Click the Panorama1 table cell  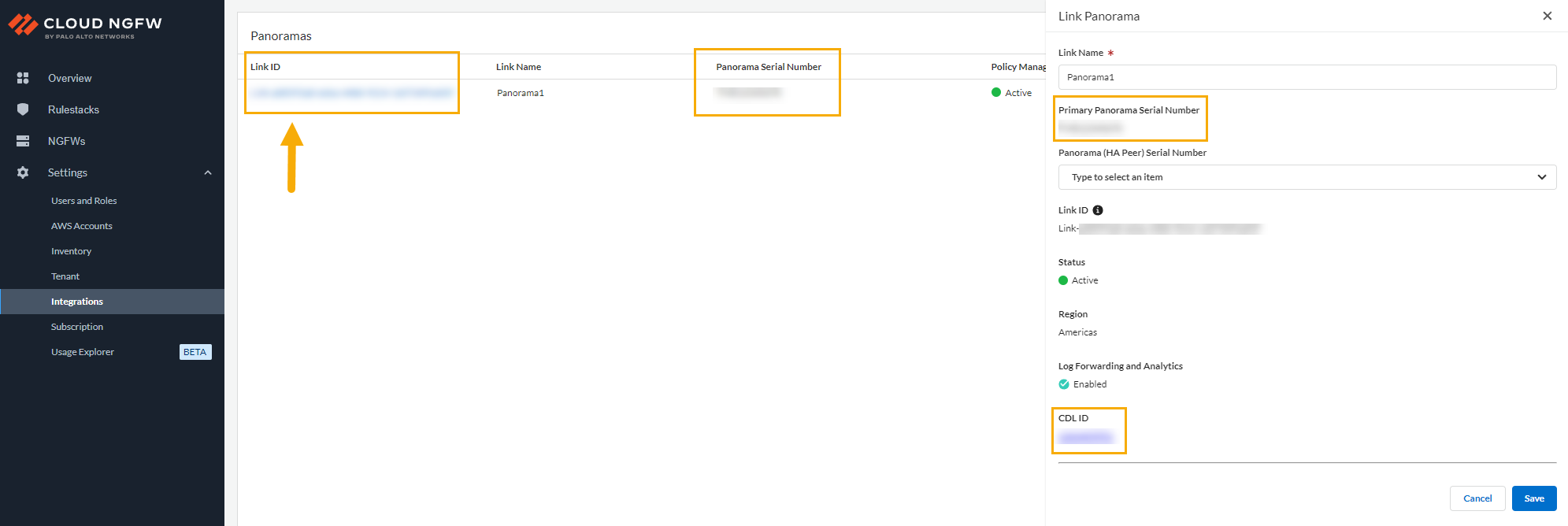(521, 93)
